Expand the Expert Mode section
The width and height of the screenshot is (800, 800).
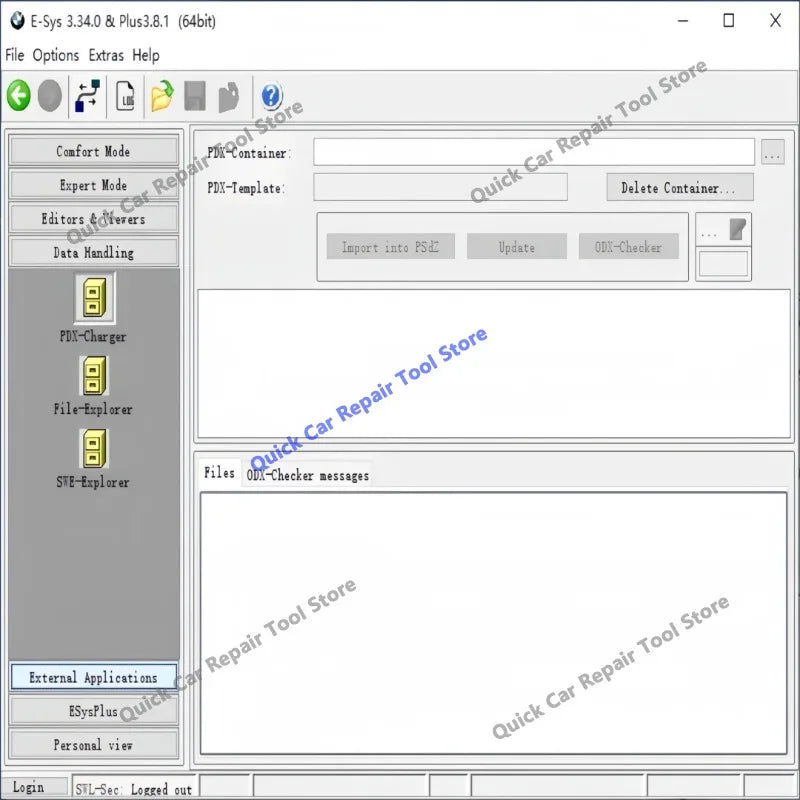93,185
